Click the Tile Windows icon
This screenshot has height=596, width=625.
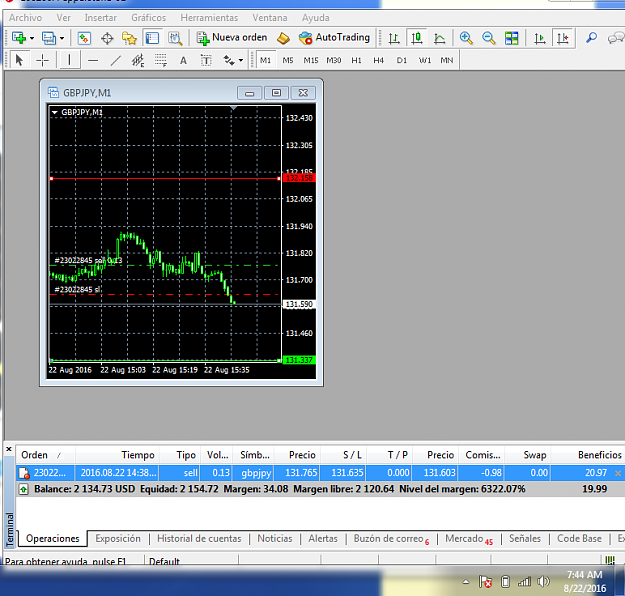(x=511, y=38)
